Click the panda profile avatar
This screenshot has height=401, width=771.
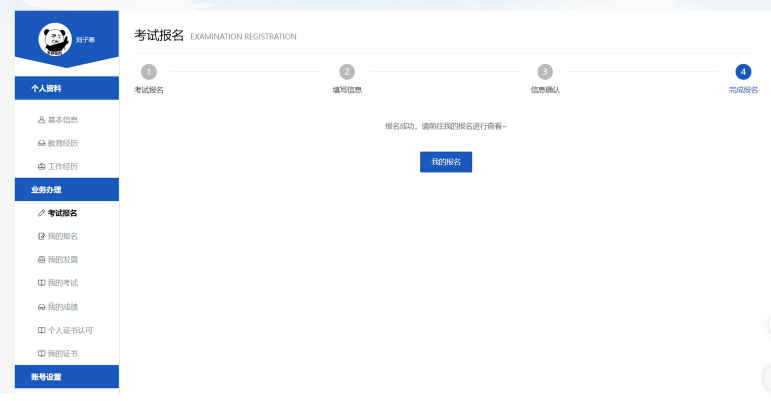(x=55, y=39)
